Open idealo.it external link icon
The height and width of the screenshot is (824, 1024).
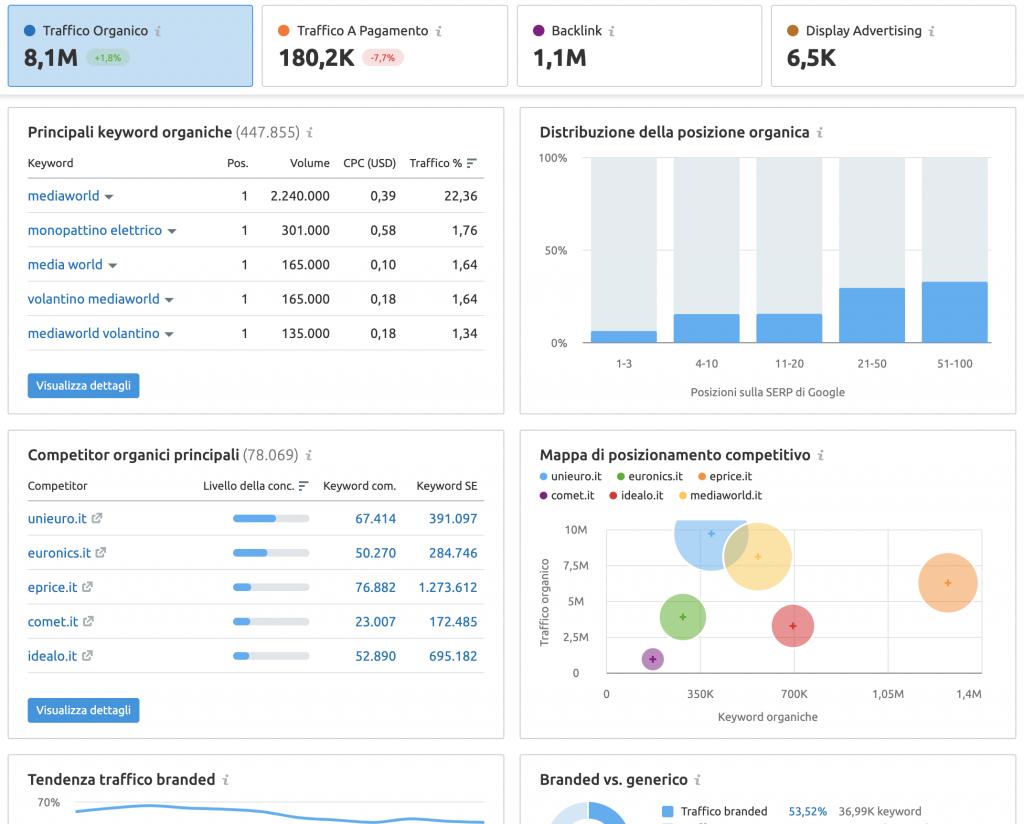coord(88,656)
